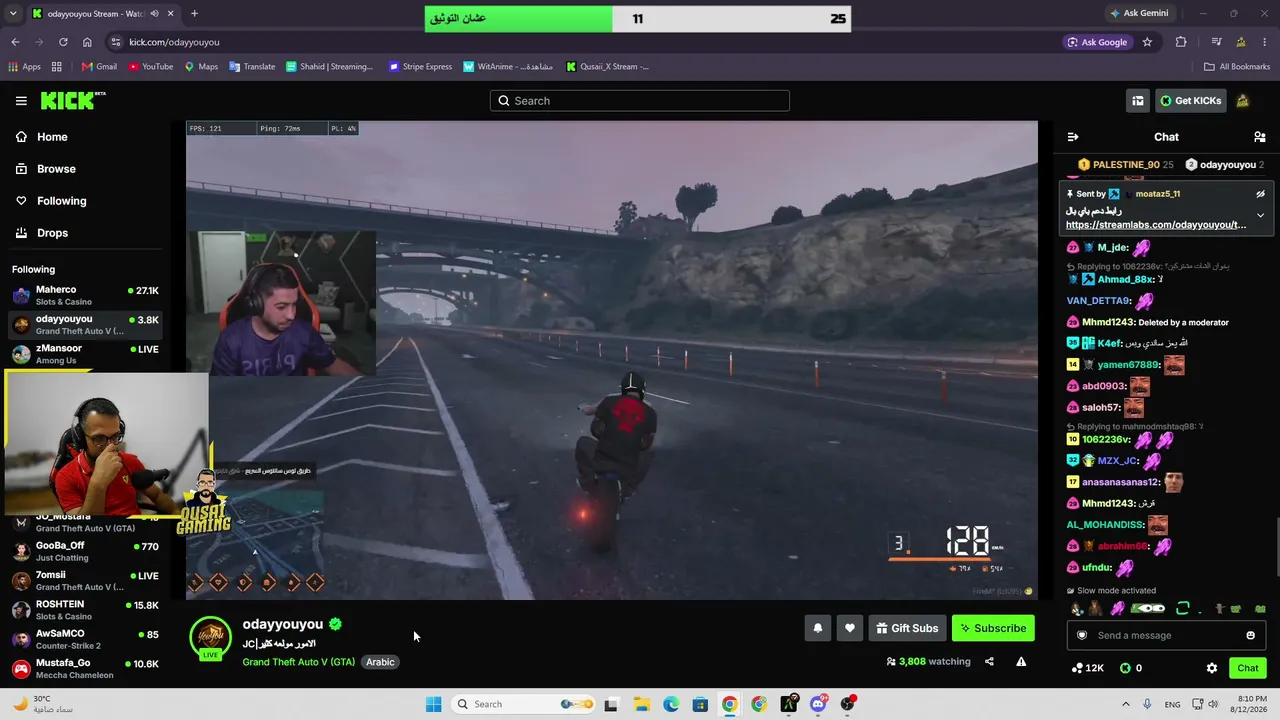This screenshot has height=720, width=1280.
Task: Follow odayyouyou with the heart button
Action: [849, 628]
